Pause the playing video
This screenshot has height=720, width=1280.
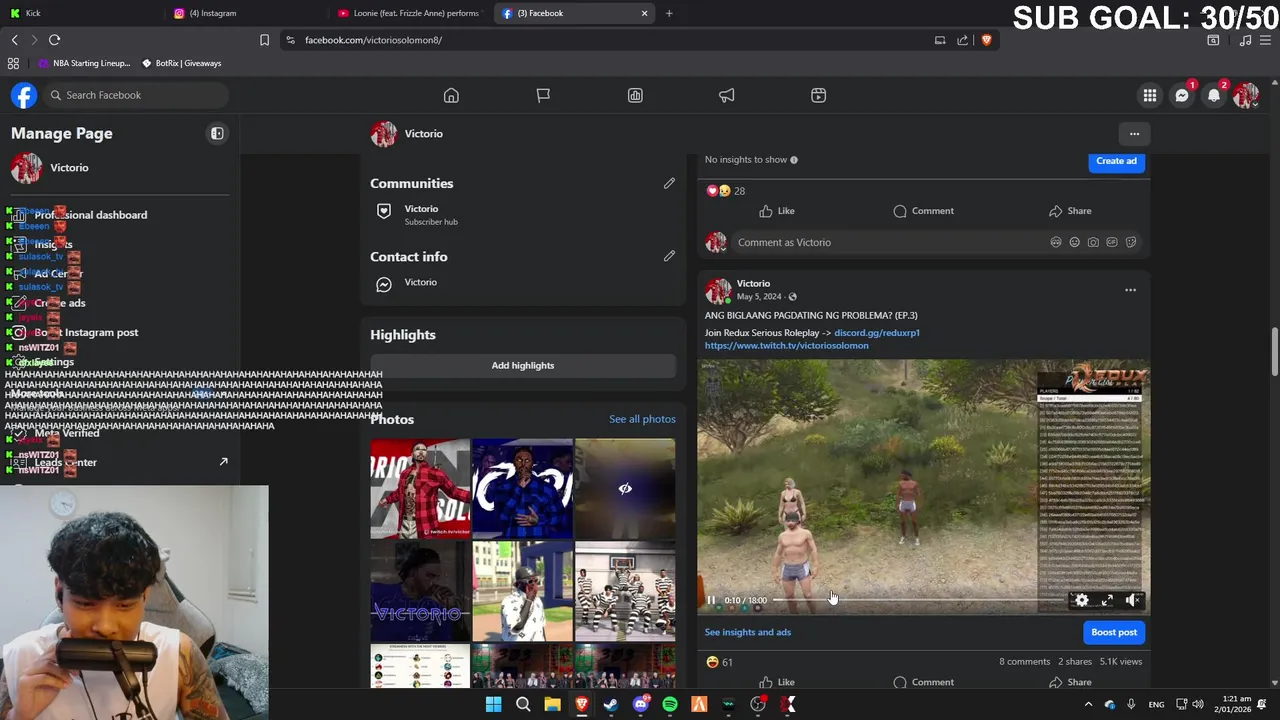(x=711, y=600)
